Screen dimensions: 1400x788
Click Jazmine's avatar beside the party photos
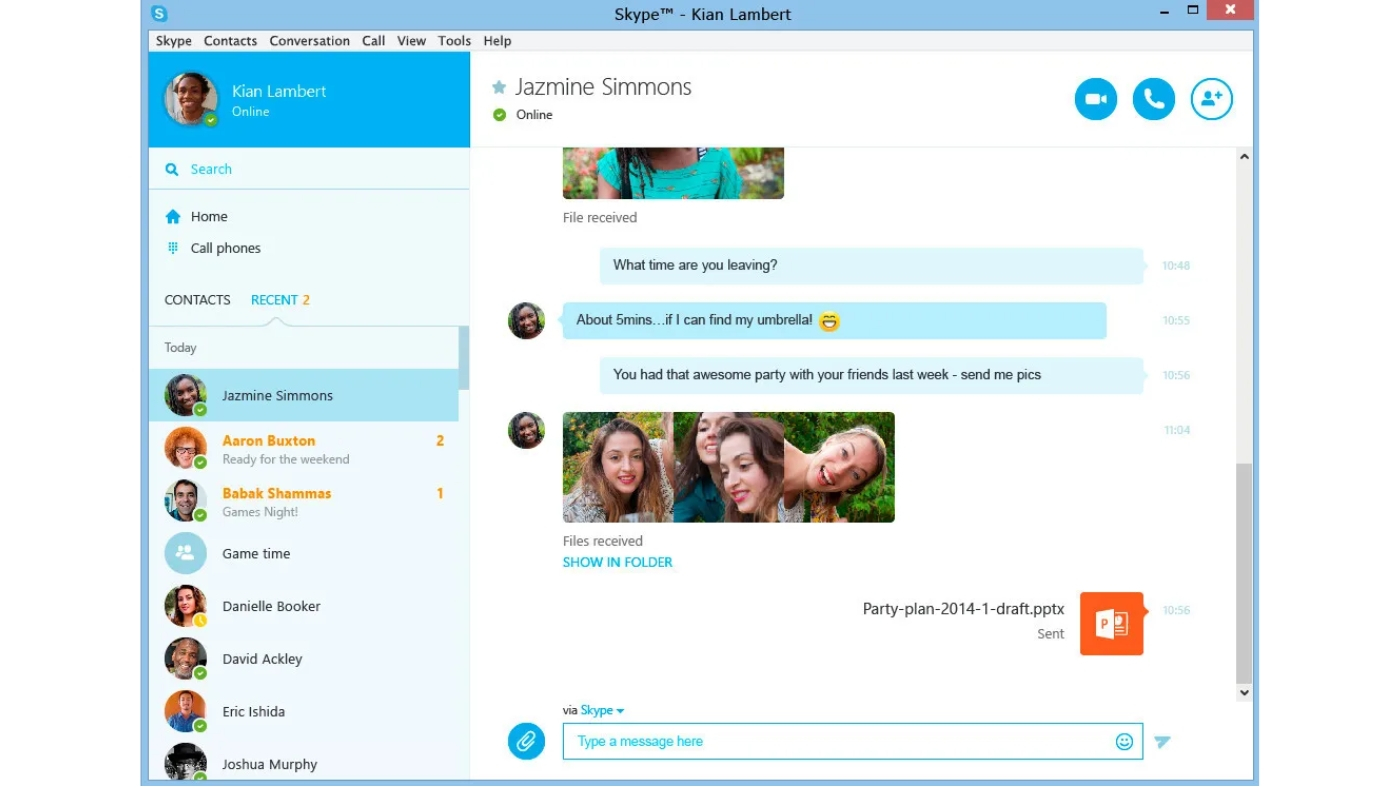pos(526,430)
